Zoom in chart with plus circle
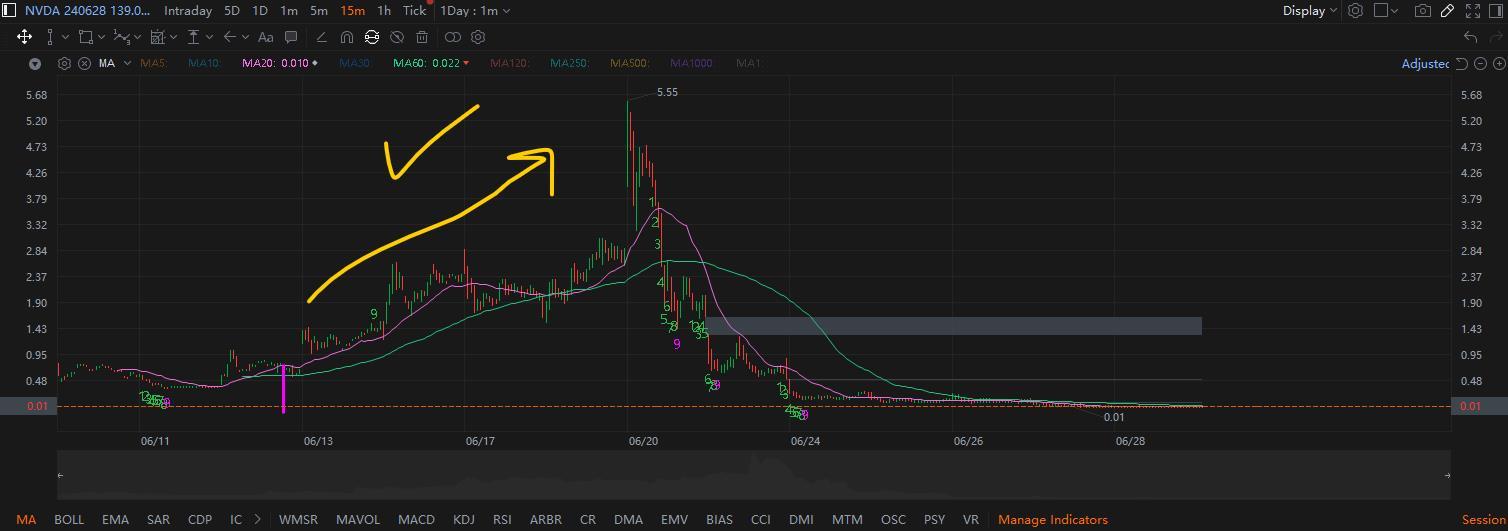This screenshot has height=531, width=1508. coord(1499,63)
